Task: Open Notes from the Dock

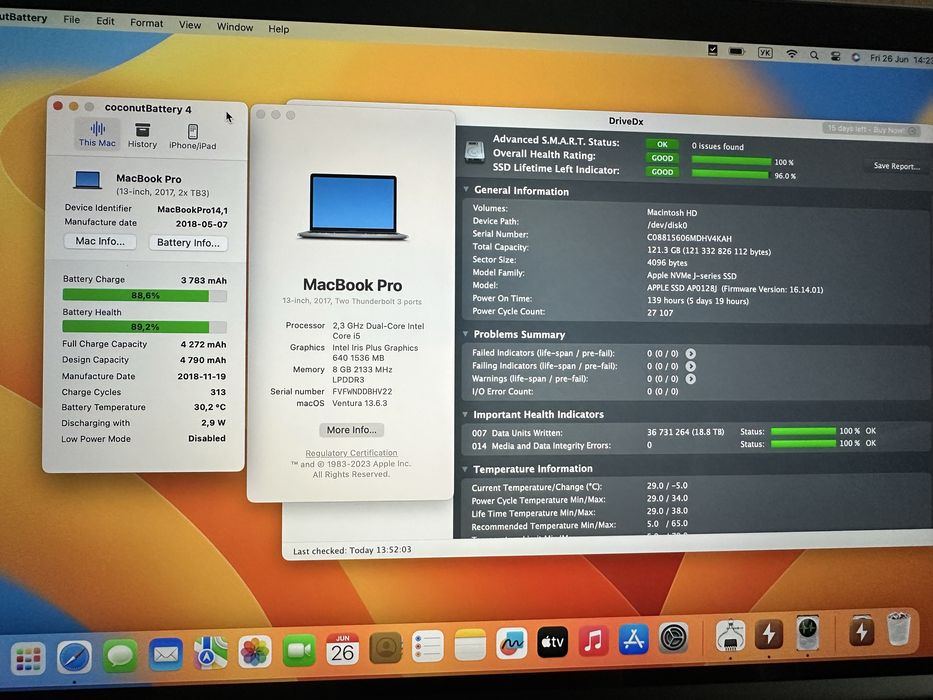Action: [x=470, y=645]
